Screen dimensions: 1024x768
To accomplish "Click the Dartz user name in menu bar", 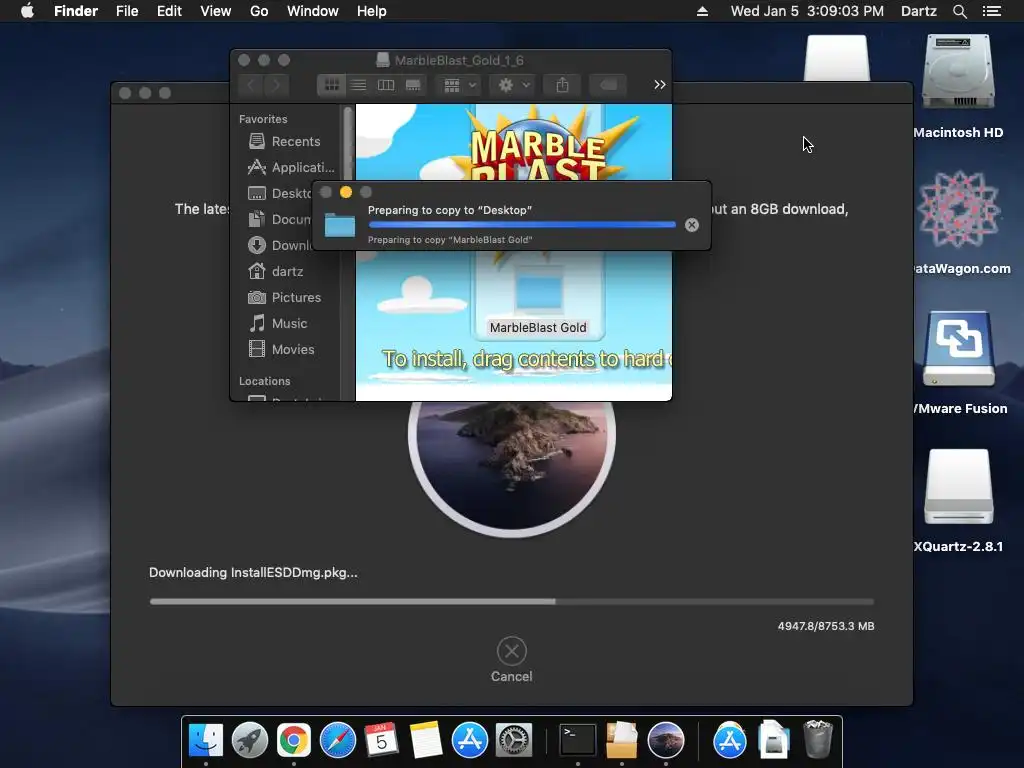I will coord(919,11).
